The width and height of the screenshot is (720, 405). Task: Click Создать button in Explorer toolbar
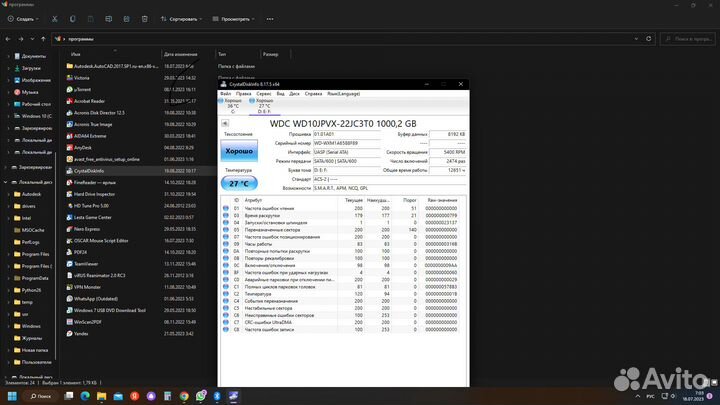point(23,19)
